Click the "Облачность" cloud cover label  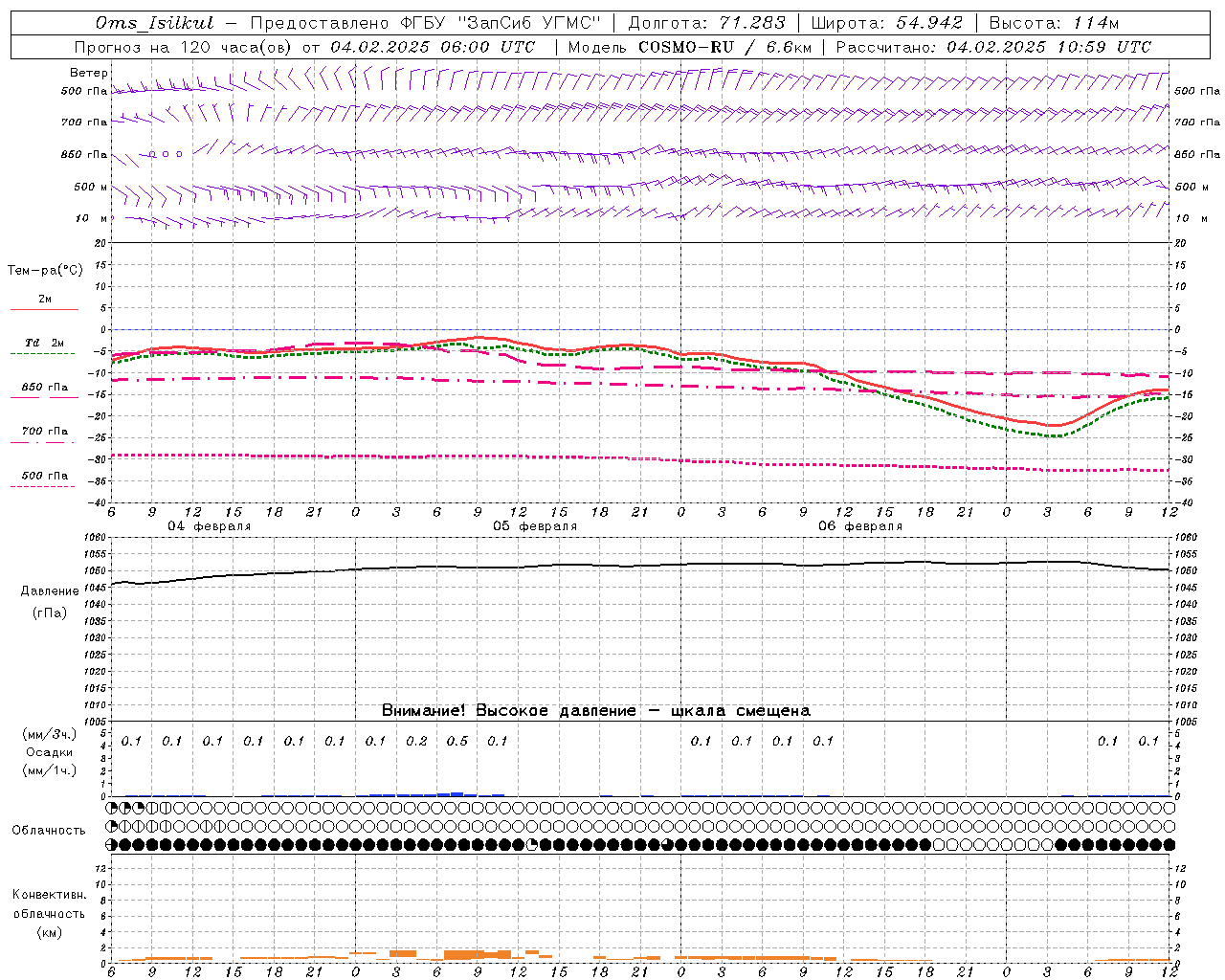(x=49, y=831)
